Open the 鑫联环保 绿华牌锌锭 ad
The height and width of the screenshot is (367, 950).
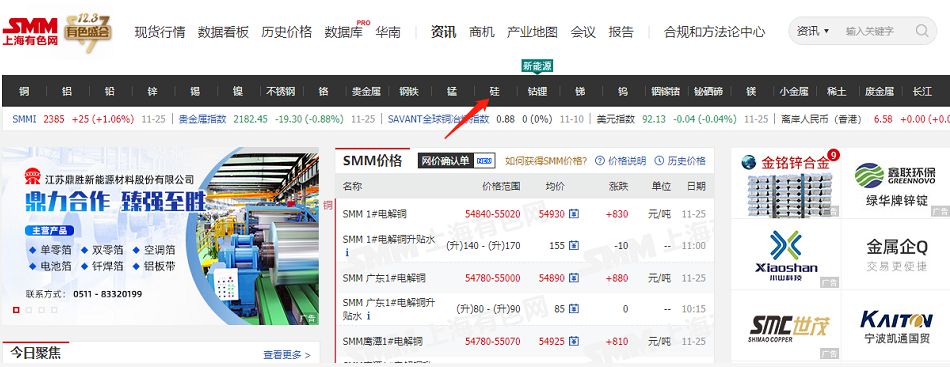pos(895,183)
